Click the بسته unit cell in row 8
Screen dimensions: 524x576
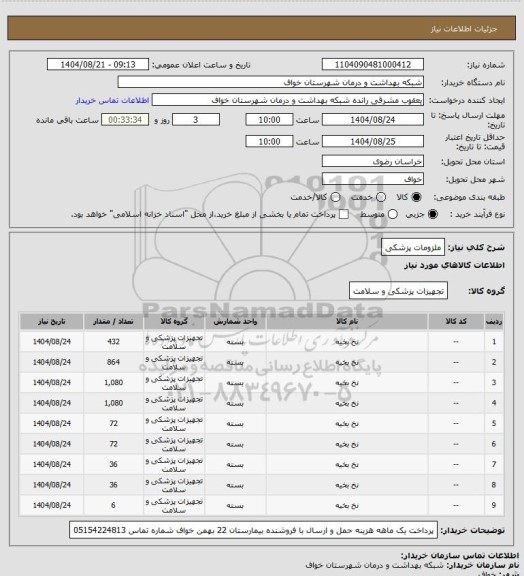point(235,485)
